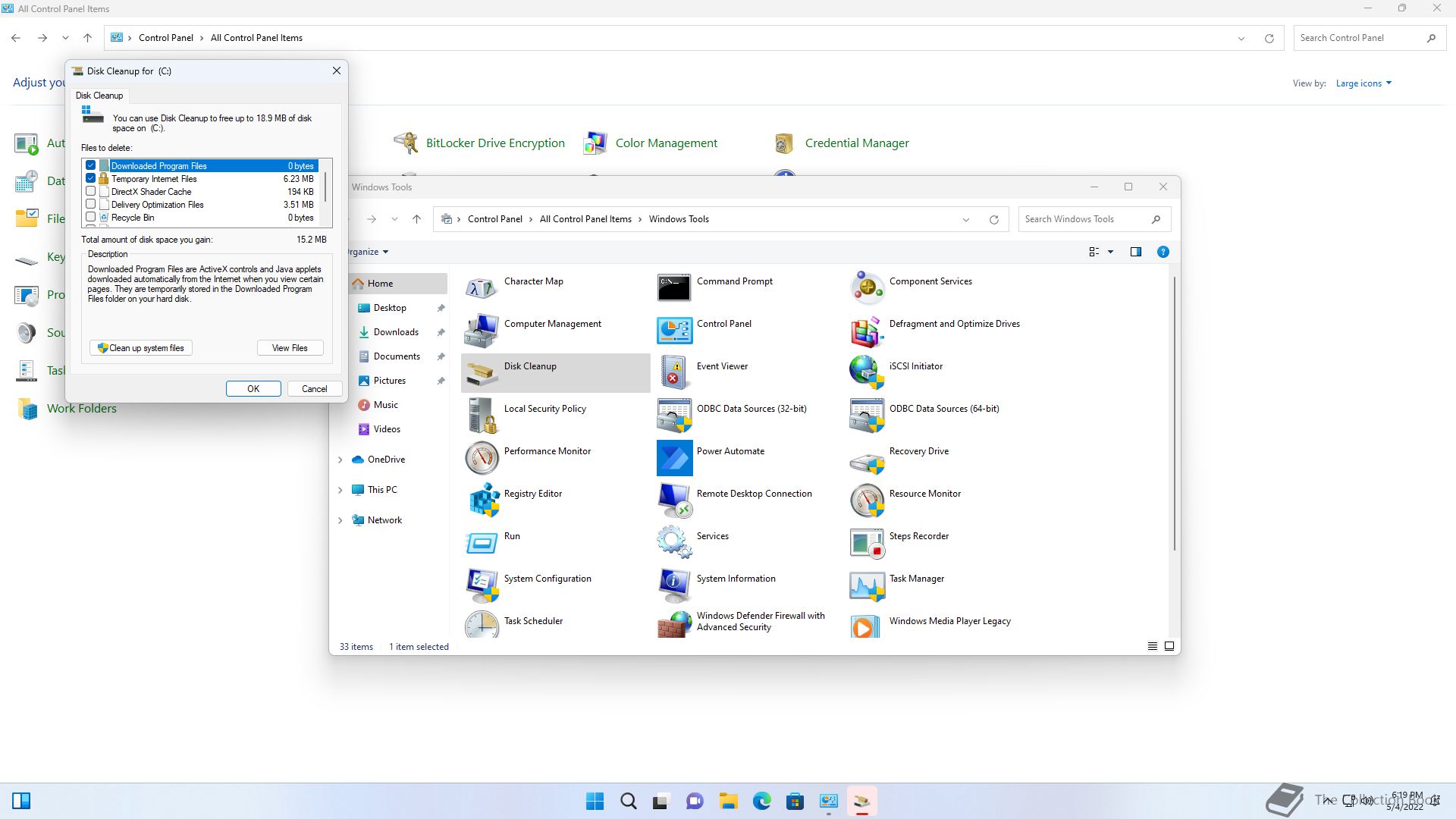Open Services gear icon
Screen dimensions: 1456x819
[x=674, y=543]
